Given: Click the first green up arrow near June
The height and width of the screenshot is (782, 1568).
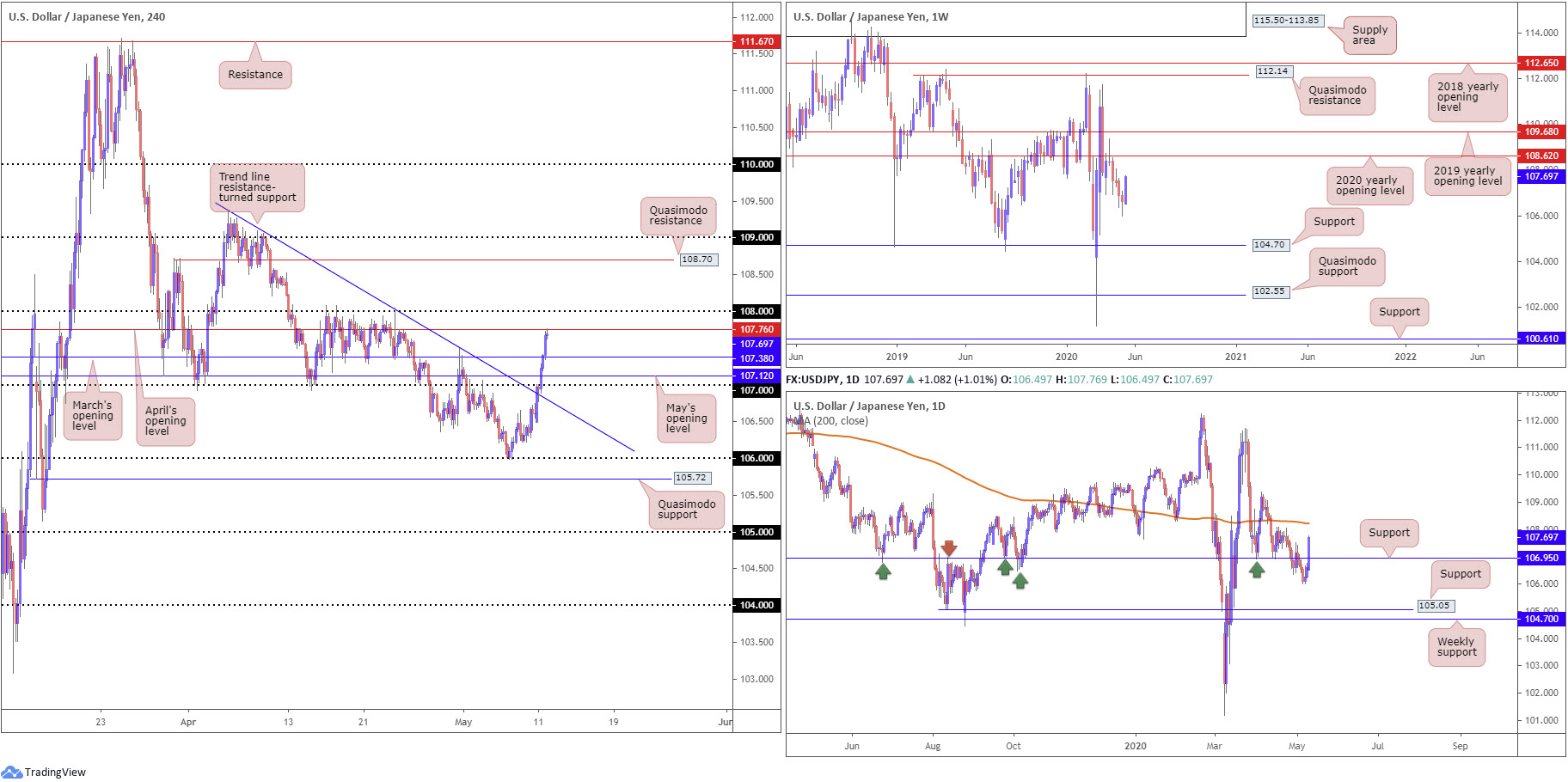Looking at the screenshot, I should [883, 571].
